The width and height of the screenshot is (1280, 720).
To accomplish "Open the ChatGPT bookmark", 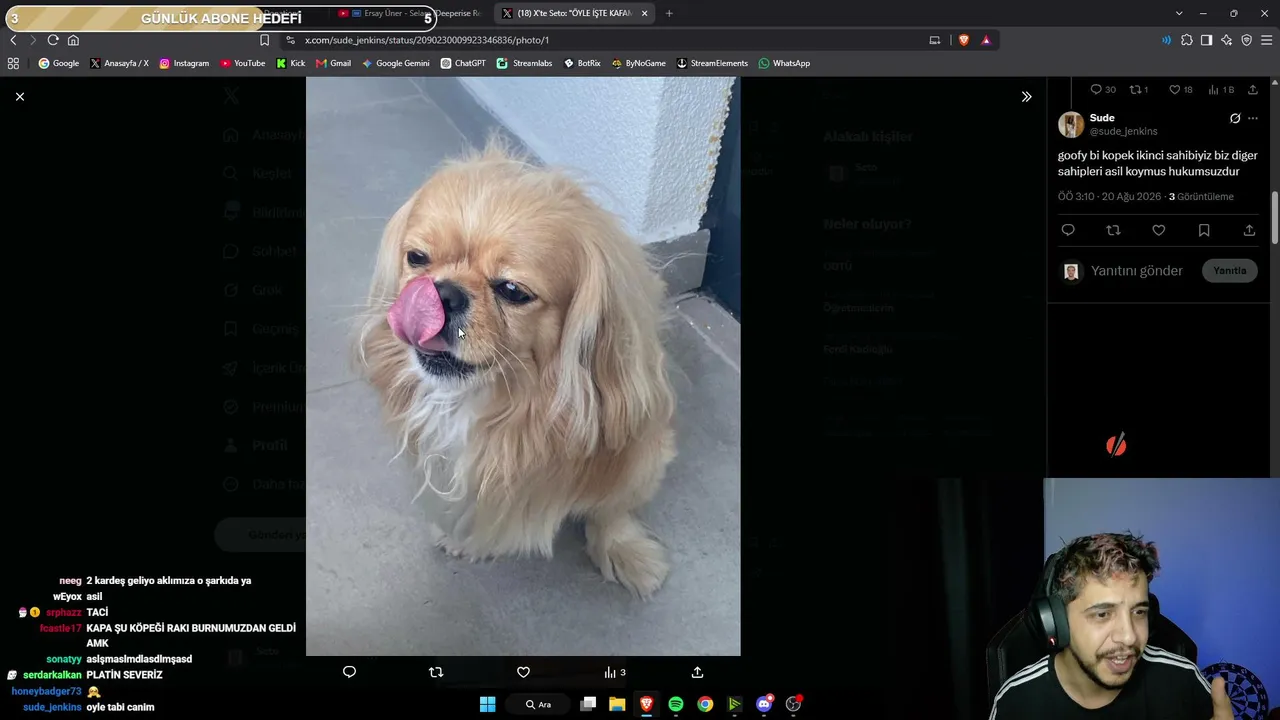I will 463,63.
